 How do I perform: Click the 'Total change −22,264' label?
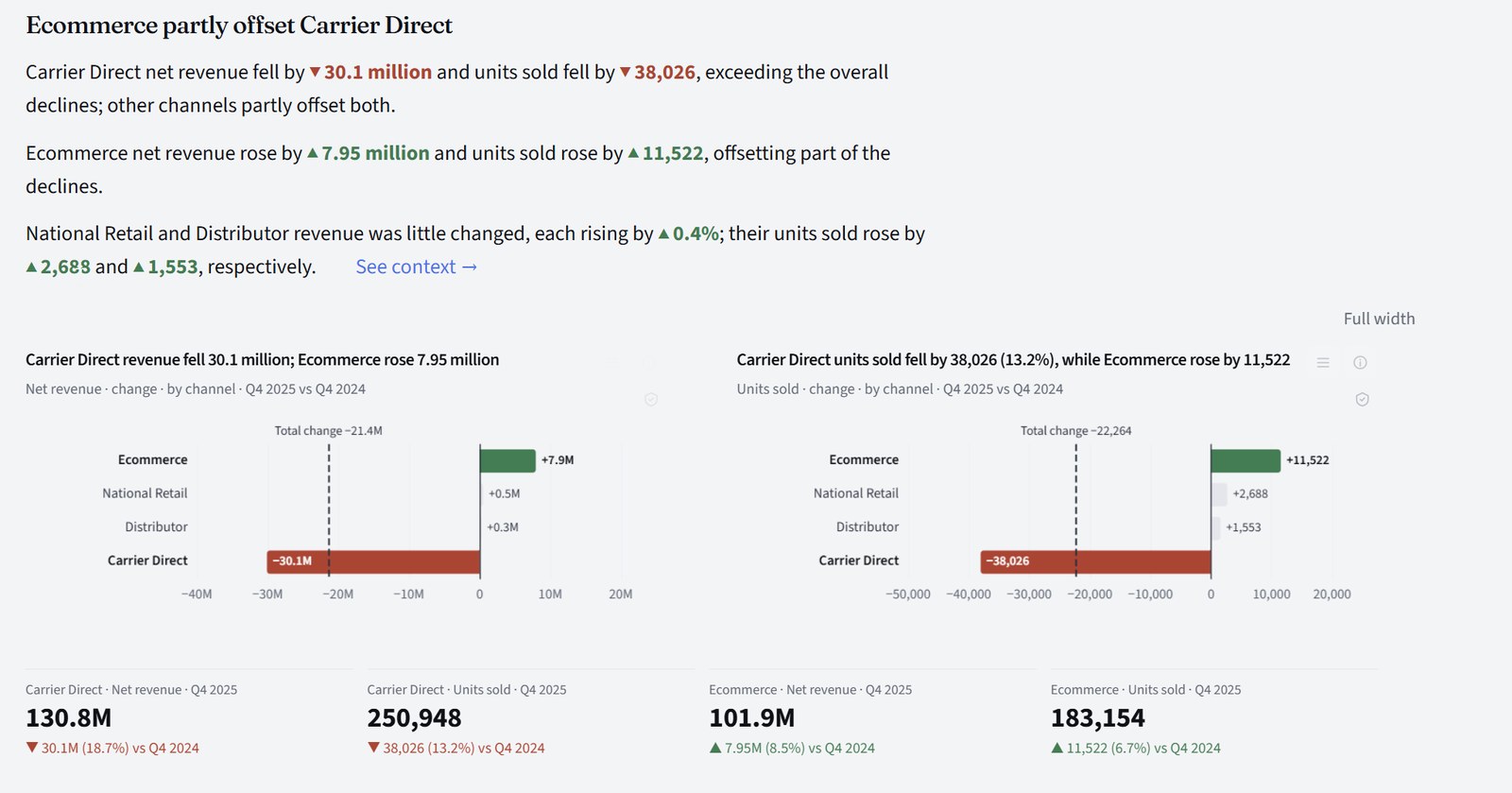(1075, 431)
